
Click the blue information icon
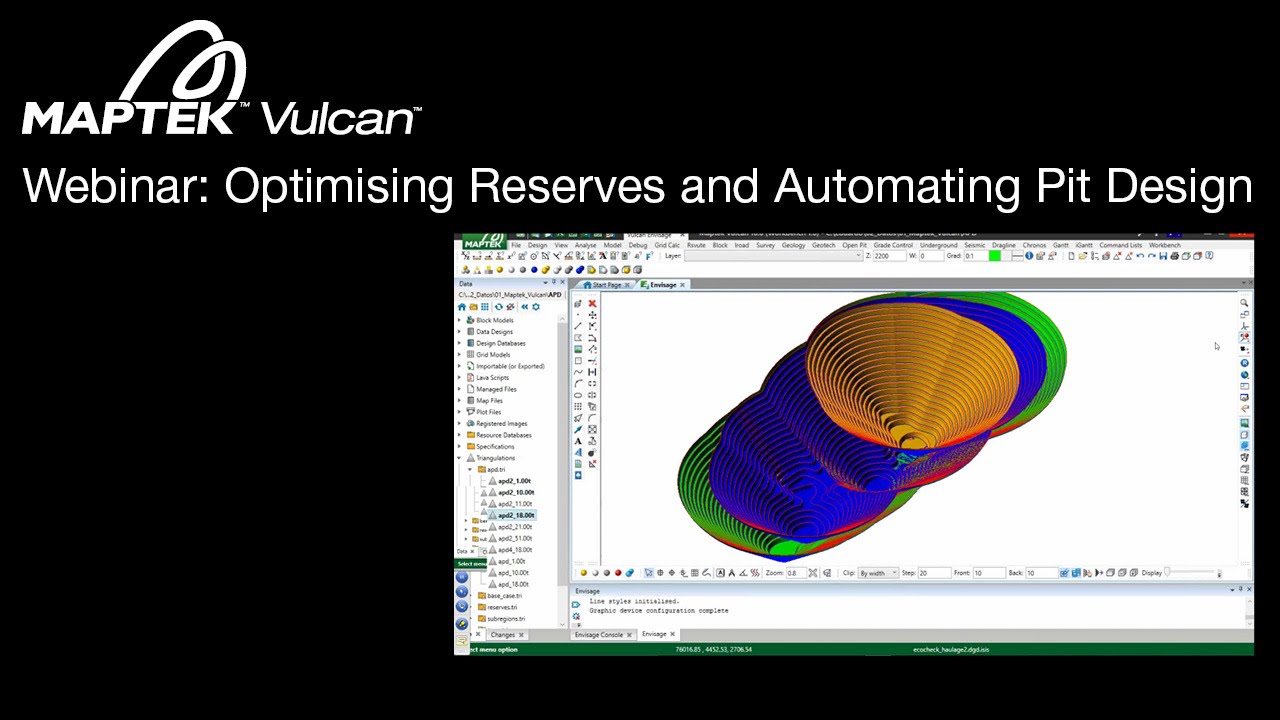point(1029,256)
